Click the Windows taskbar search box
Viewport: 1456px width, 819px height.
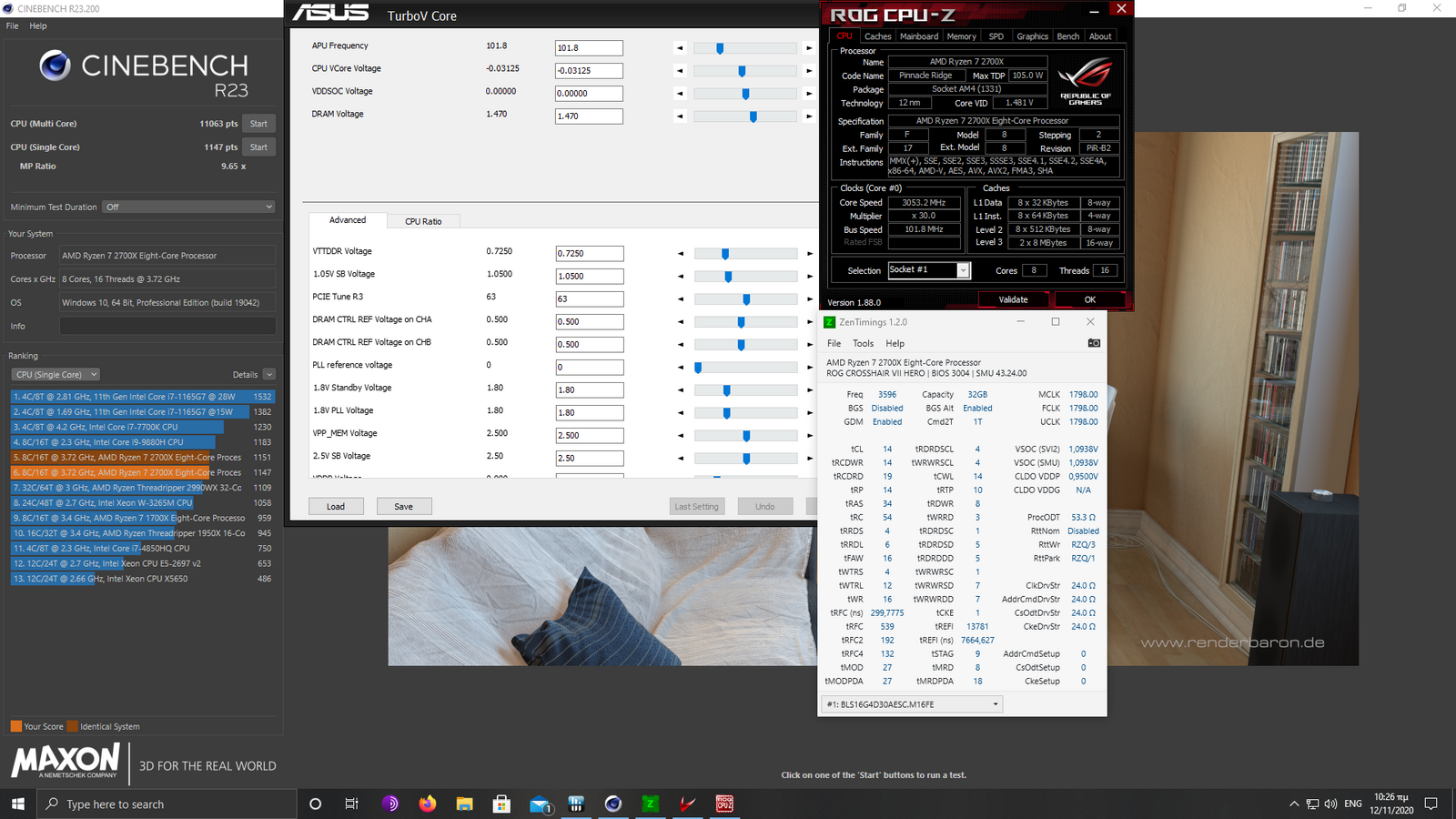point(167,804)
